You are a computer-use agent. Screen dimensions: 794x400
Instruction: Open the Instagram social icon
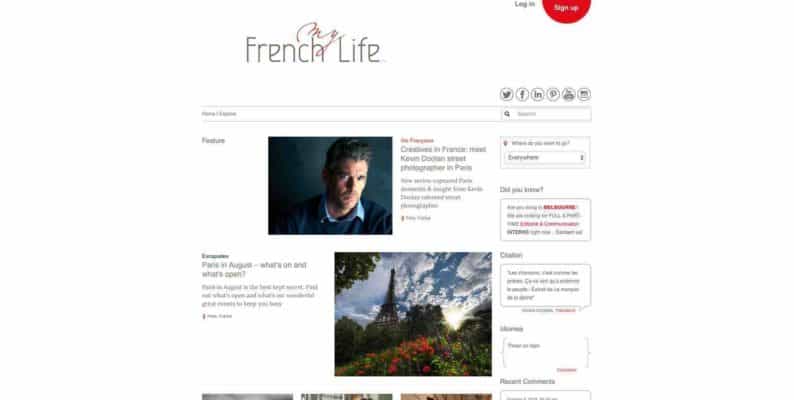(x=584, y=94)
